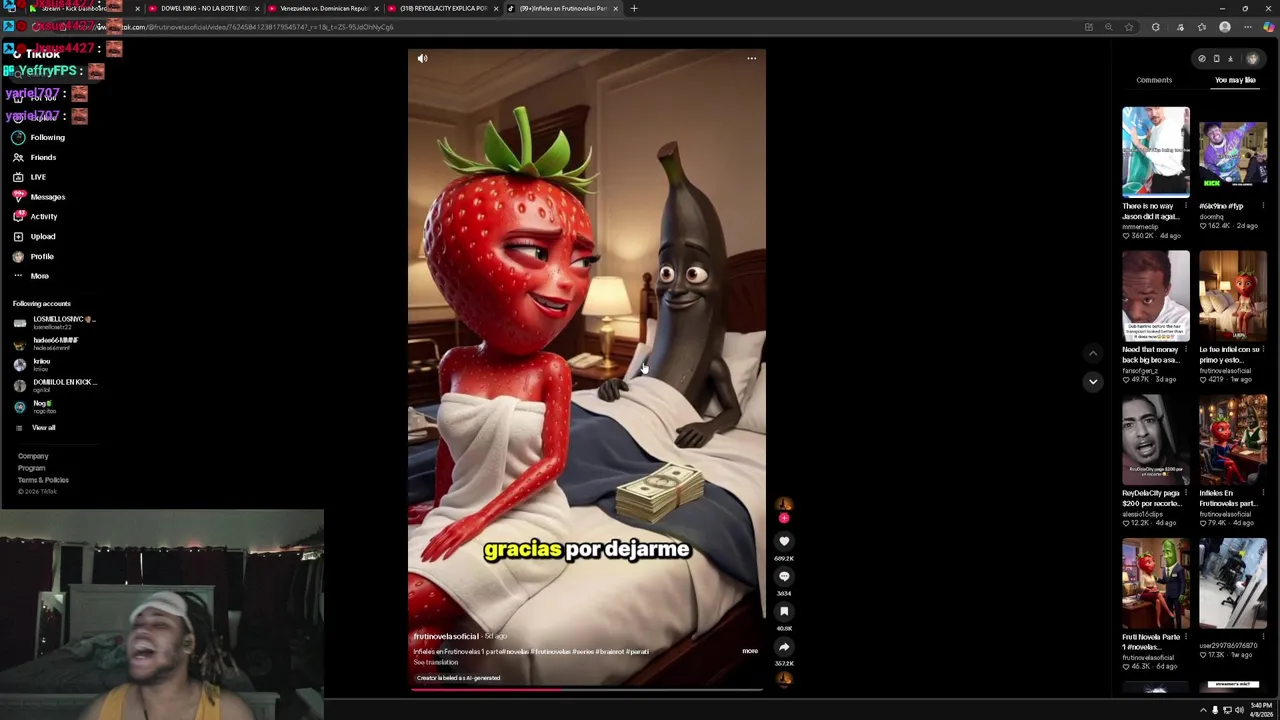This screenshot has width=1280, height=720.
Task: Open LIVE in the TikTok sidebar
Action: pos(30,177)
